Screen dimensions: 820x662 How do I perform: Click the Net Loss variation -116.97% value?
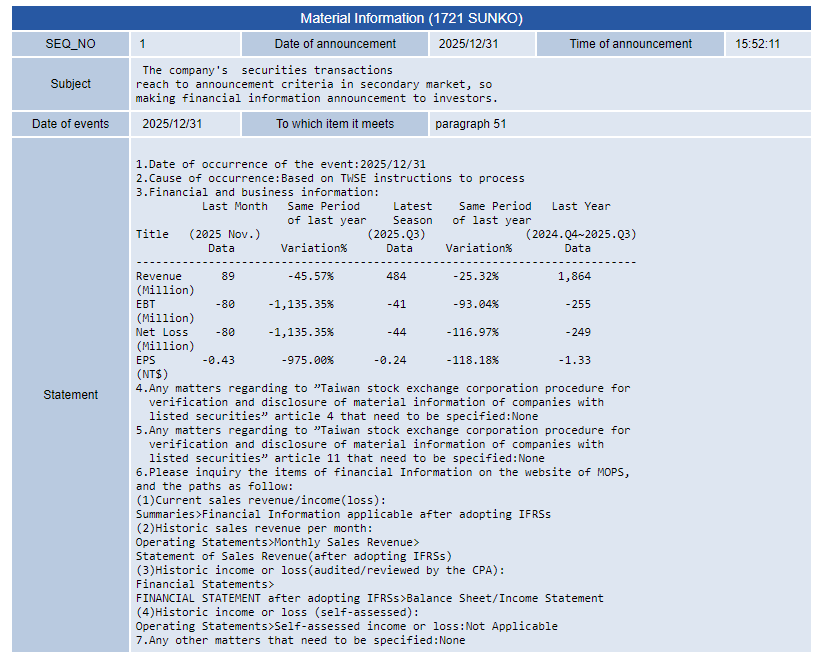pyautogui.click(x=478, y=332)
